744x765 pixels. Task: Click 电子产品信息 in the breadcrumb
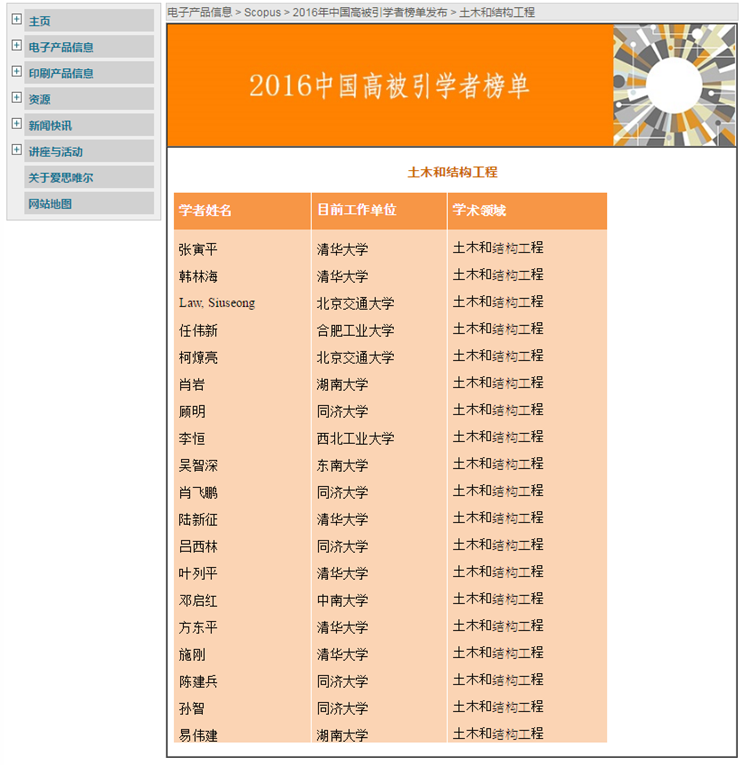click(x=199, y=13)
